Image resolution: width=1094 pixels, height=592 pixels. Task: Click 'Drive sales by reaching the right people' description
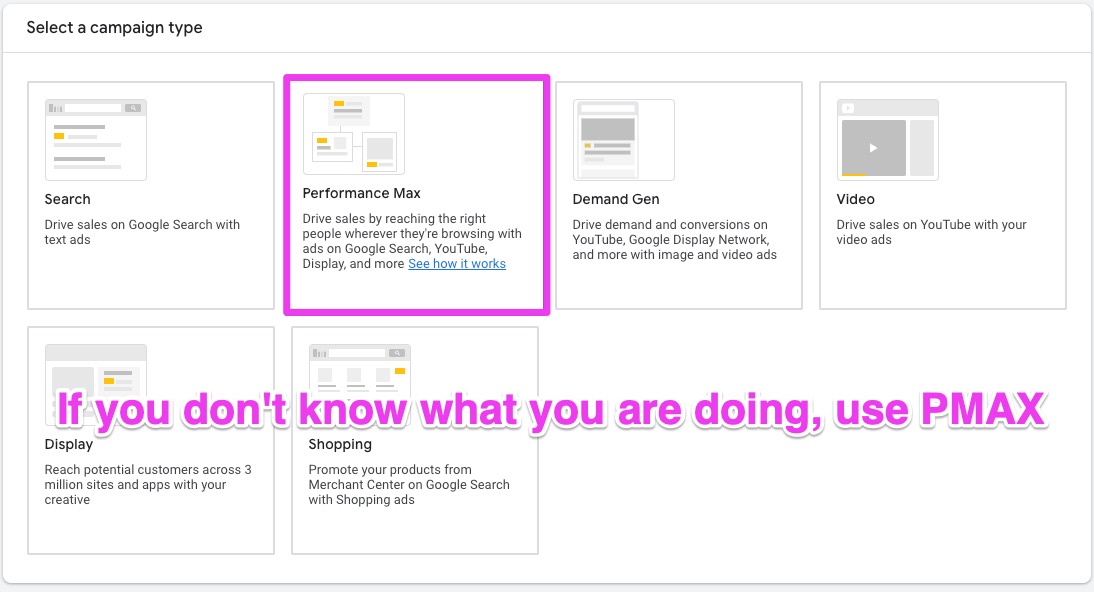point(412,241)
